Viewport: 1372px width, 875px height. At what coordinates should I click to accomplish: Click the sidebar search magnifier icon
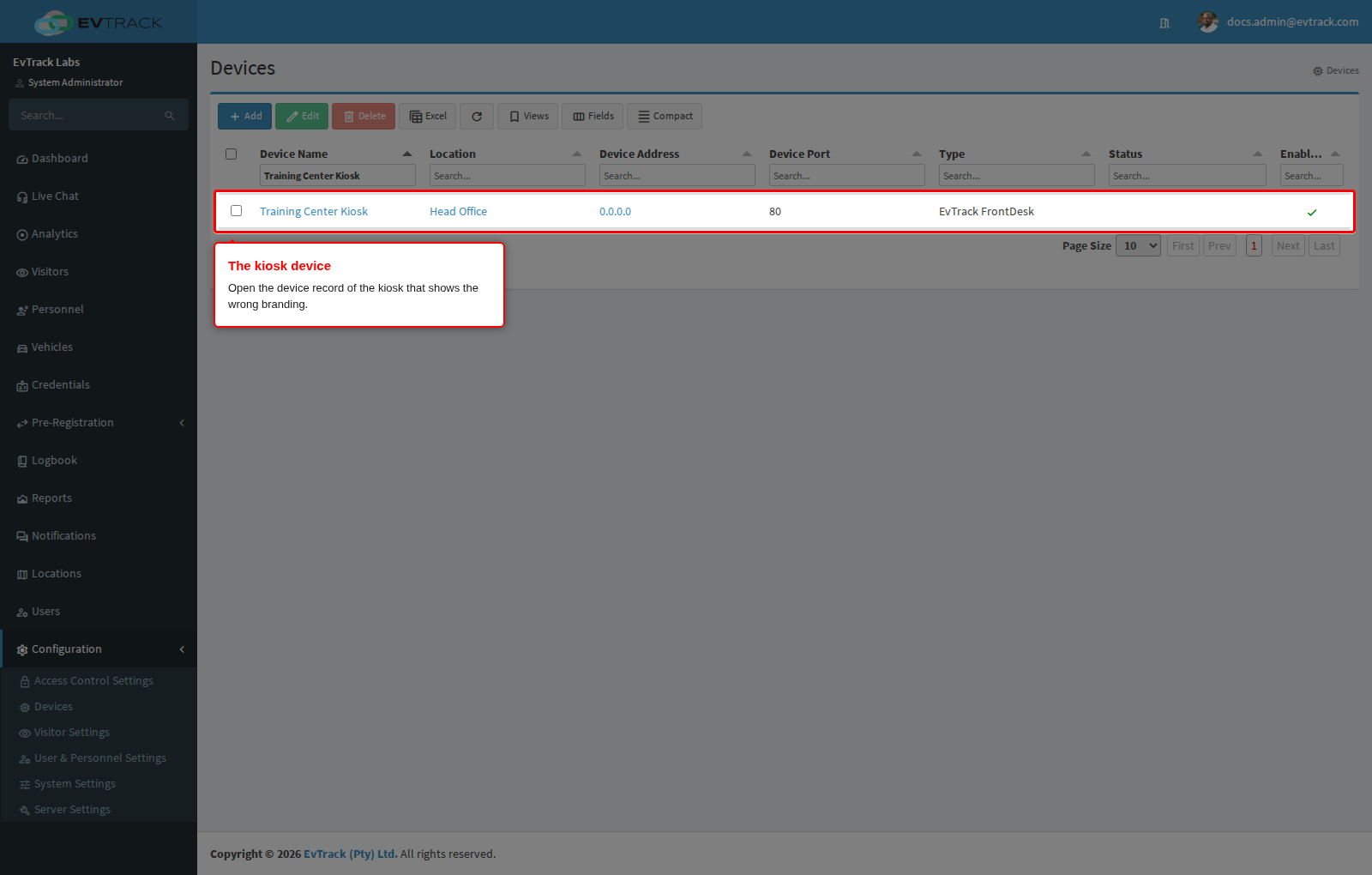click(170, 115)
